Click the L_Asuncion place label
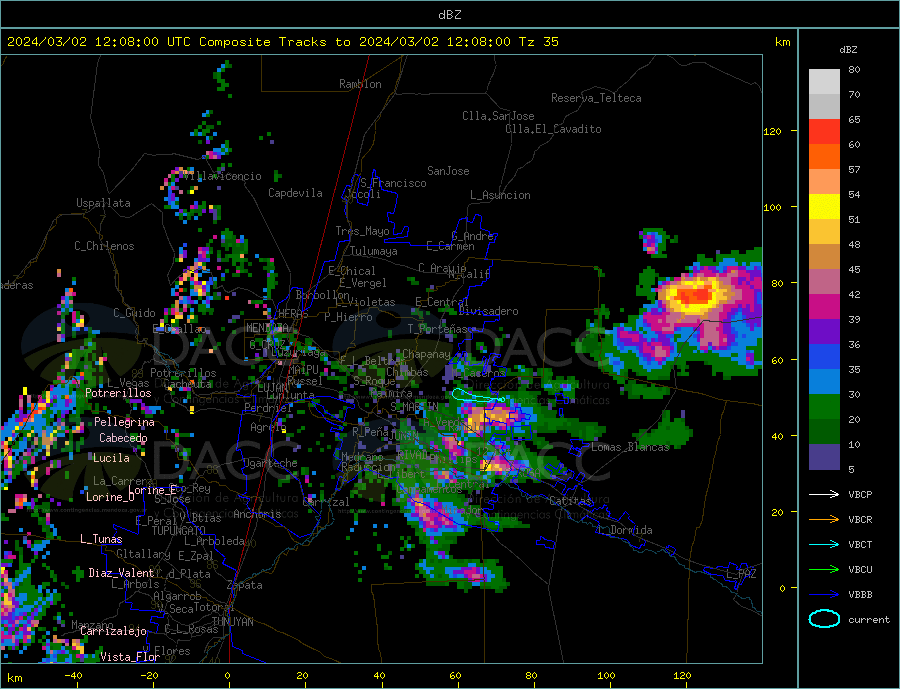Viewport: 900px width, 689px height. [500, 195]
